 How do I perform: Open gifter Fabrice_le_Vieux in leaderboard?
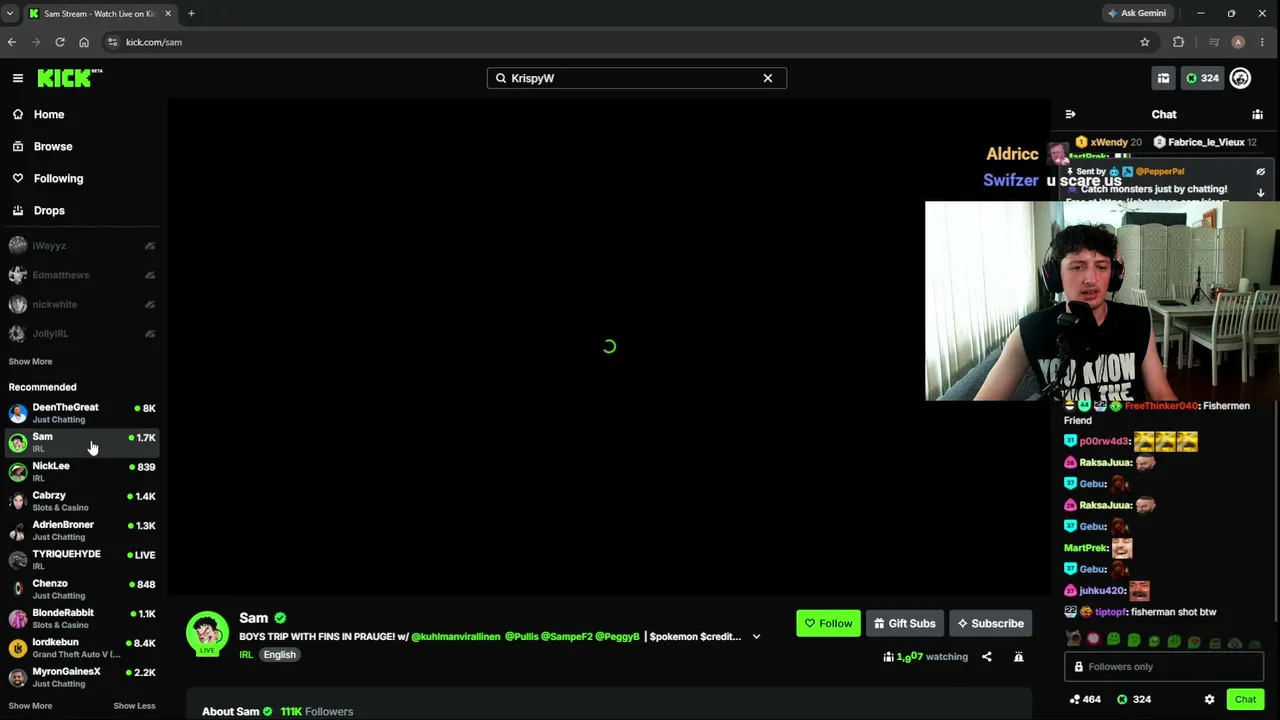1204,142
